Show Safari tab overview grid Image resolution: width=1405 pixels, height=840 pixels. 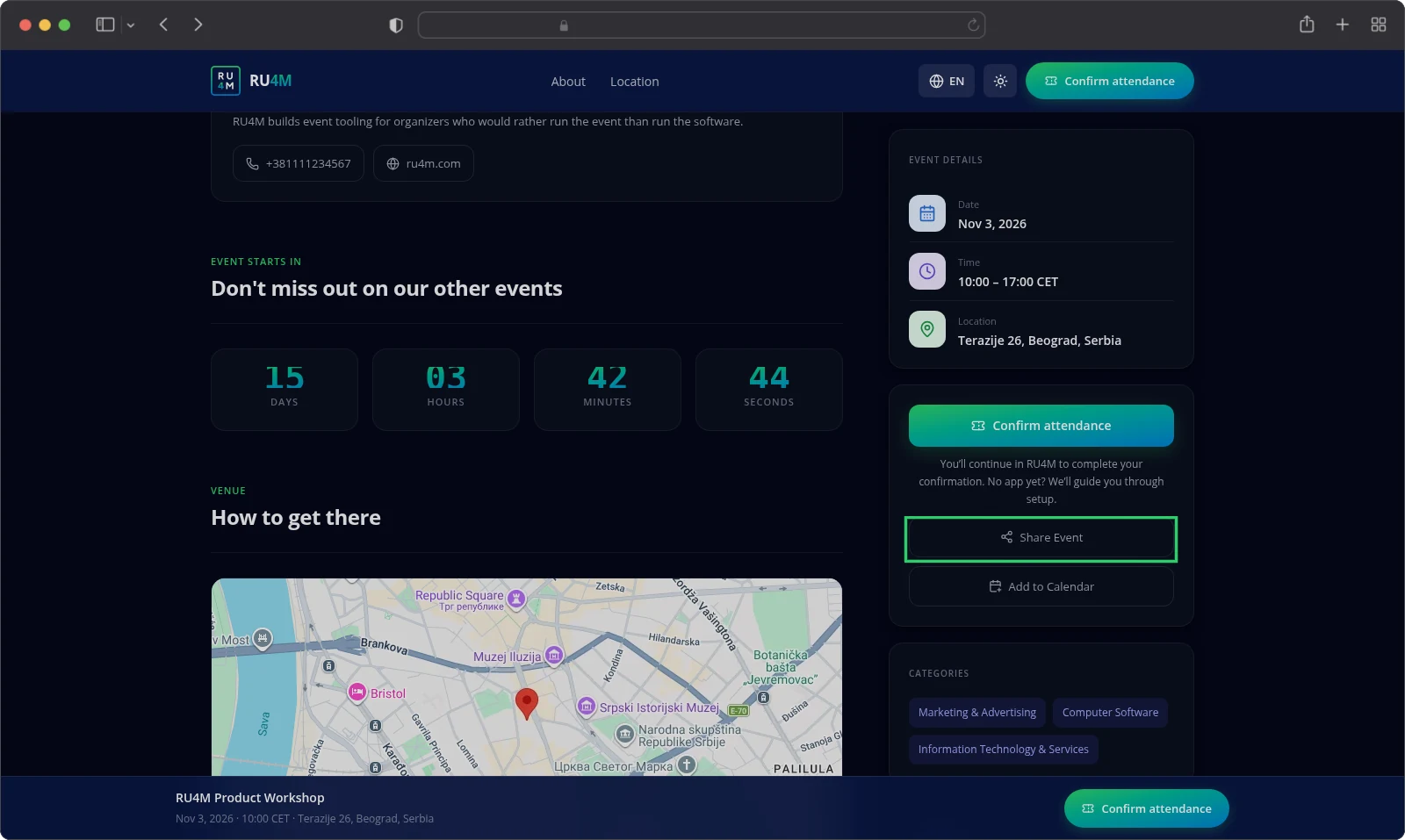(x=1379, y=25)
